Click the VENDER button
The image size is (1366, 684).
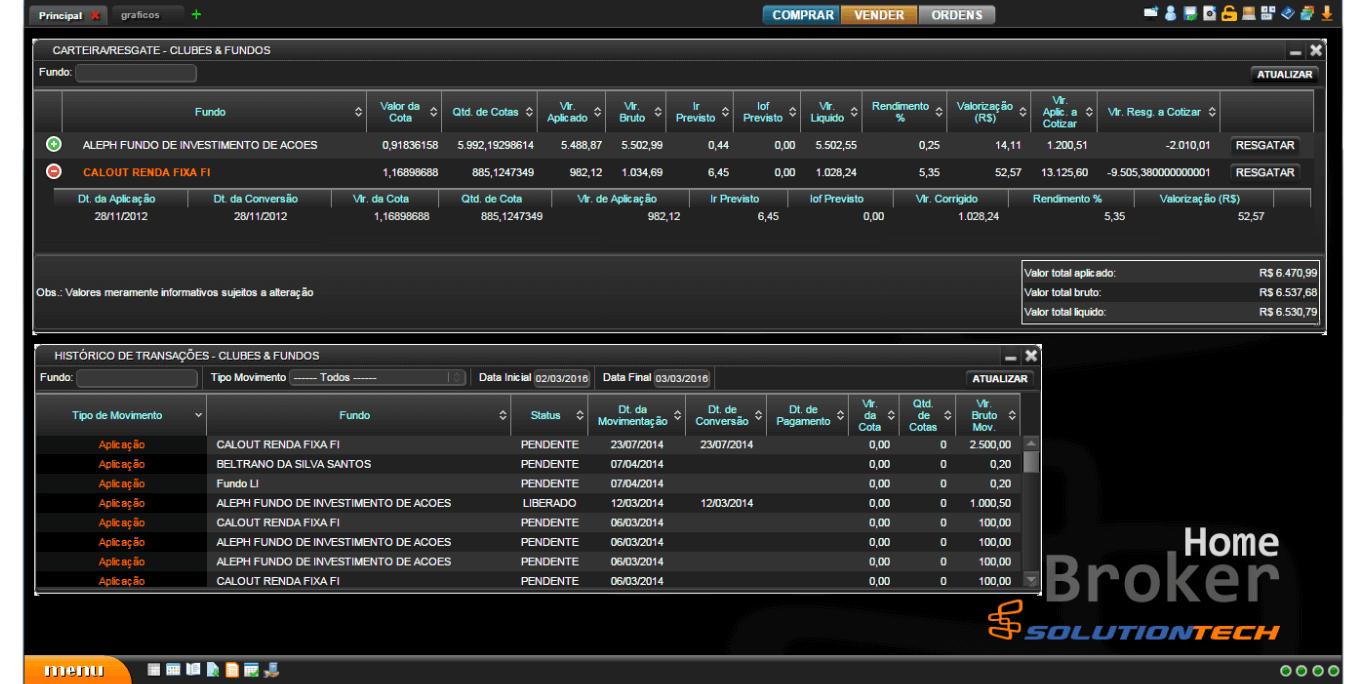coord(879,15)
